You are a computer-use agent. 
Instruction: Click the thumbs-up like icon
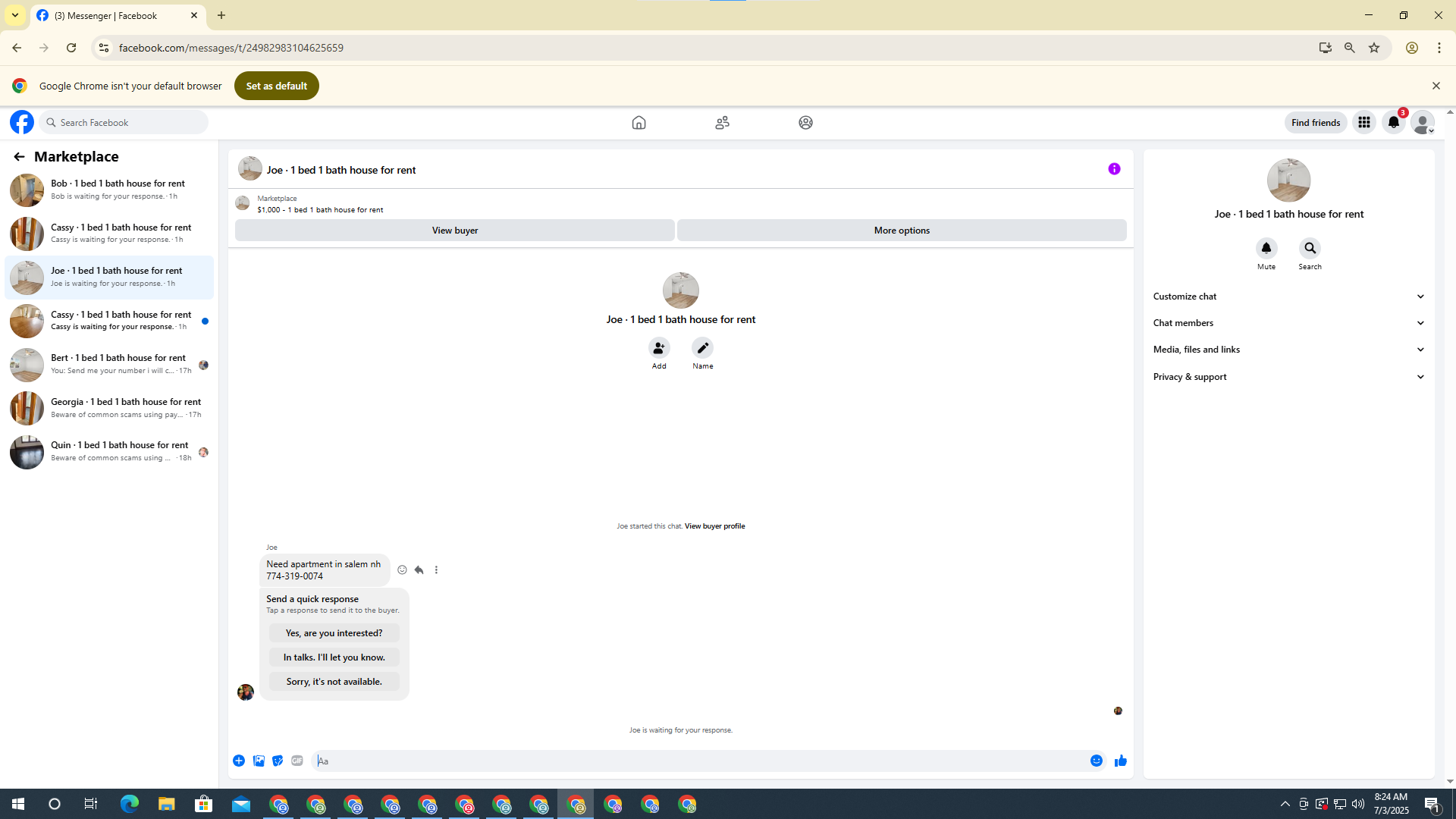(1120, 761)
